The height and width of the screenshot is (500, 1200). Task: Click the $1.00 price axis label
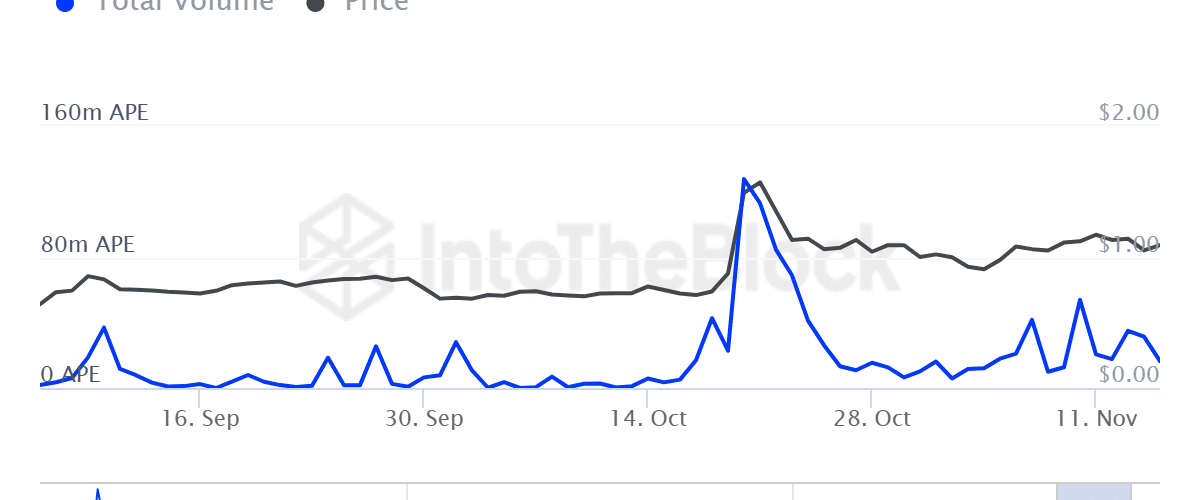pyautogui.click(x=1128, y=245)
